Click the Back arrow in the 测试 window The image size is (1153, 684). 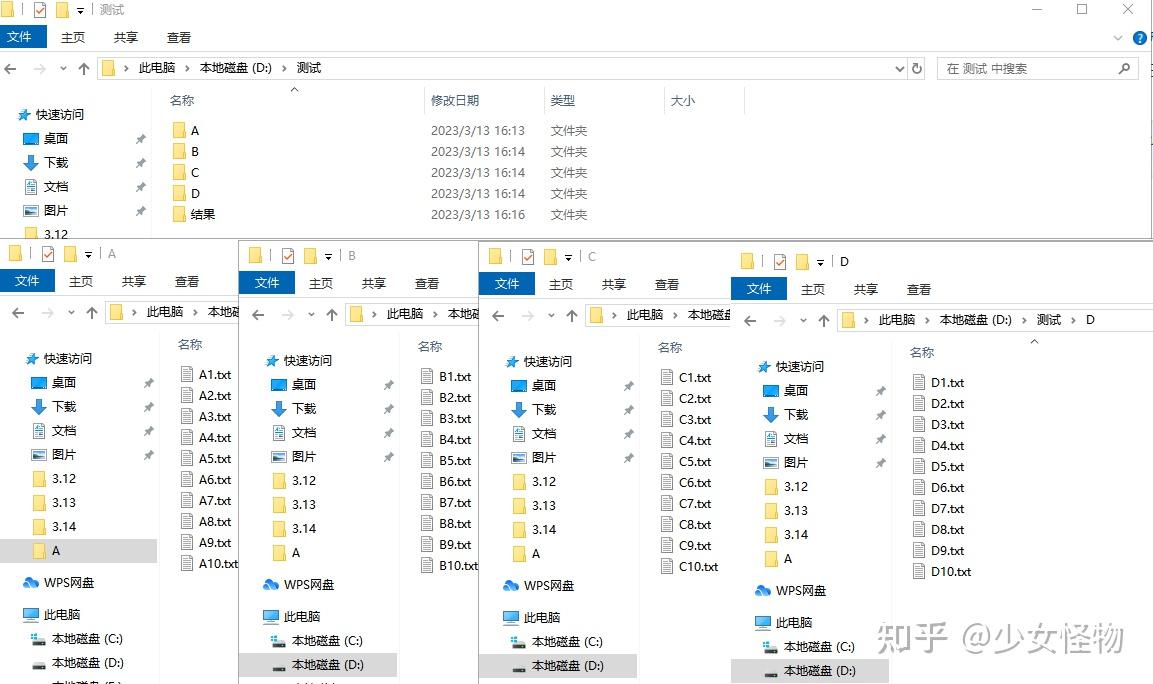pos(11,67)
